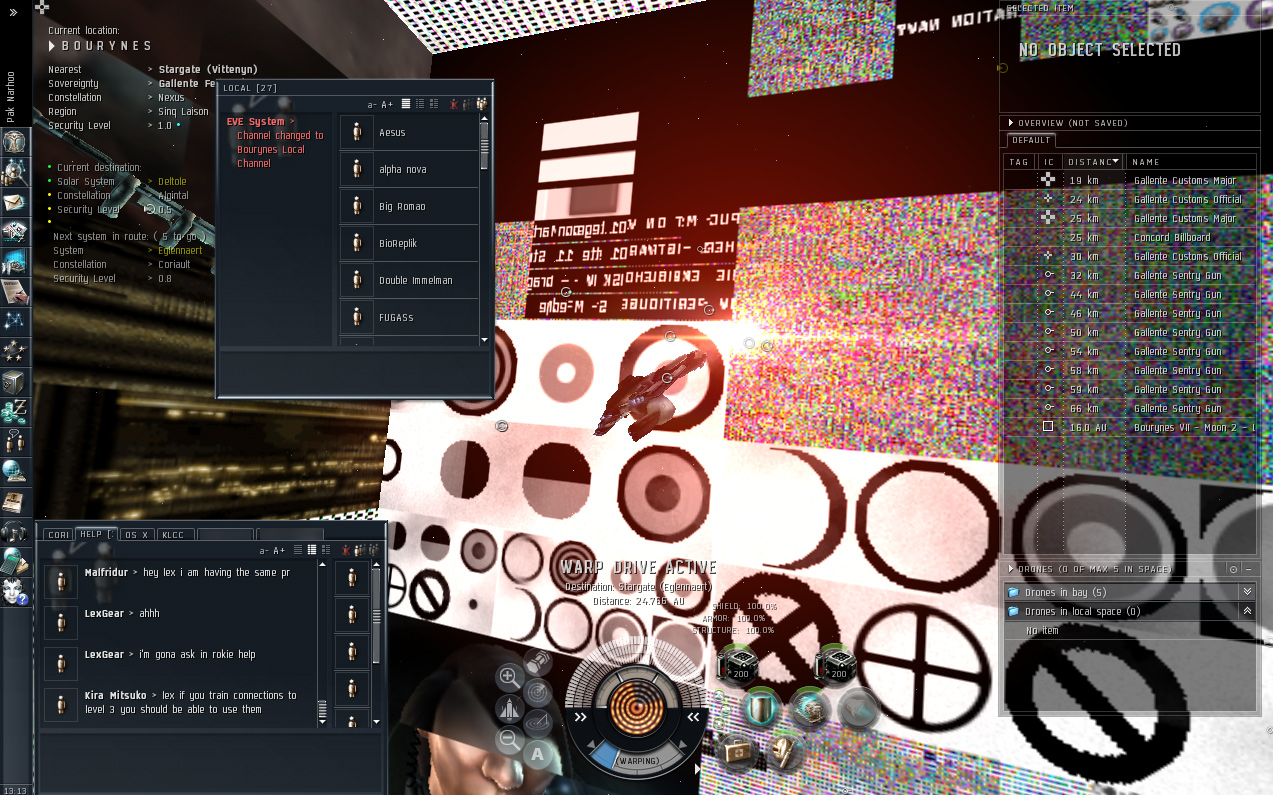Activate the medkit repair module

pos(736,751)
